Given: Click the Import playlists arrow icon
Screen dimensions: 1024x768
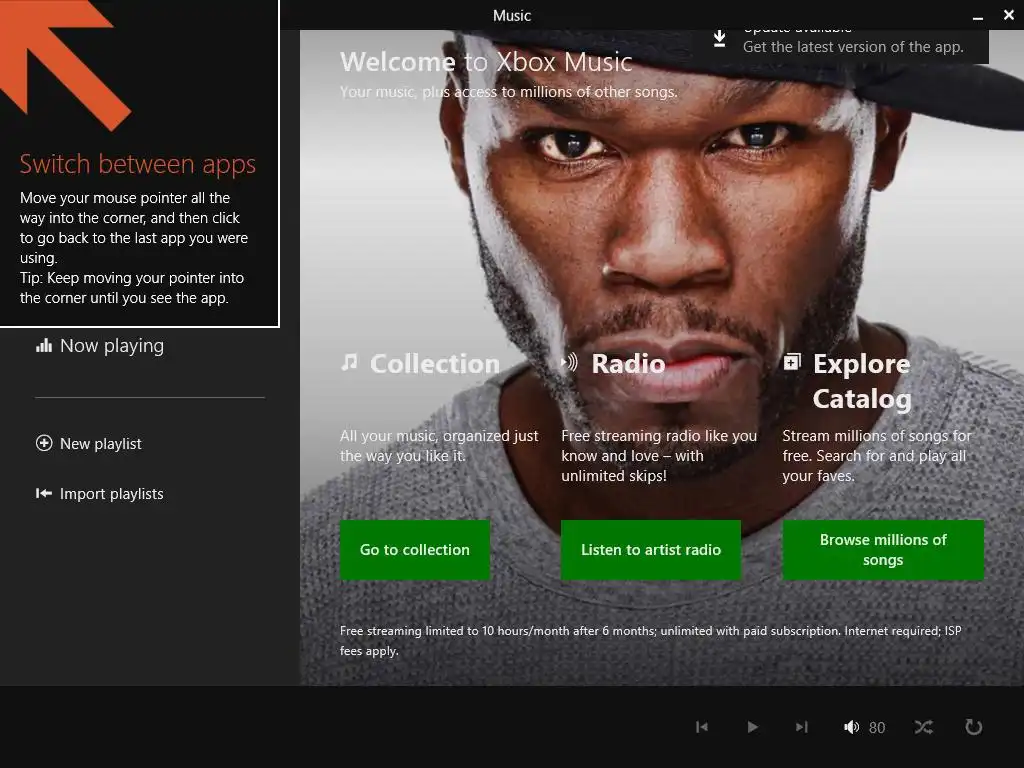Looking at the screenshot, I should [x=44, y=494].
